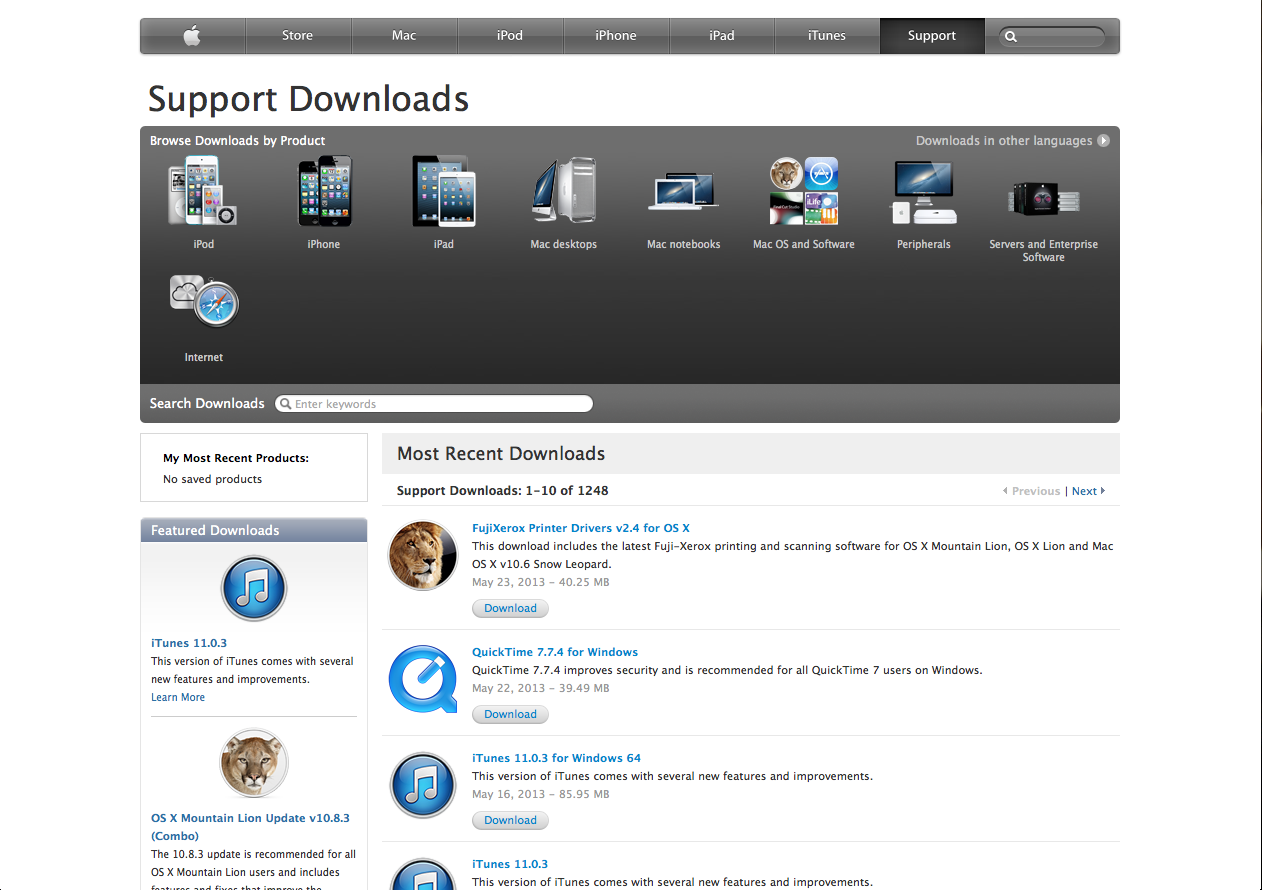The image size is (1262, 890).
Task: Click 'No saved products' text
Action: pos(213,479)
